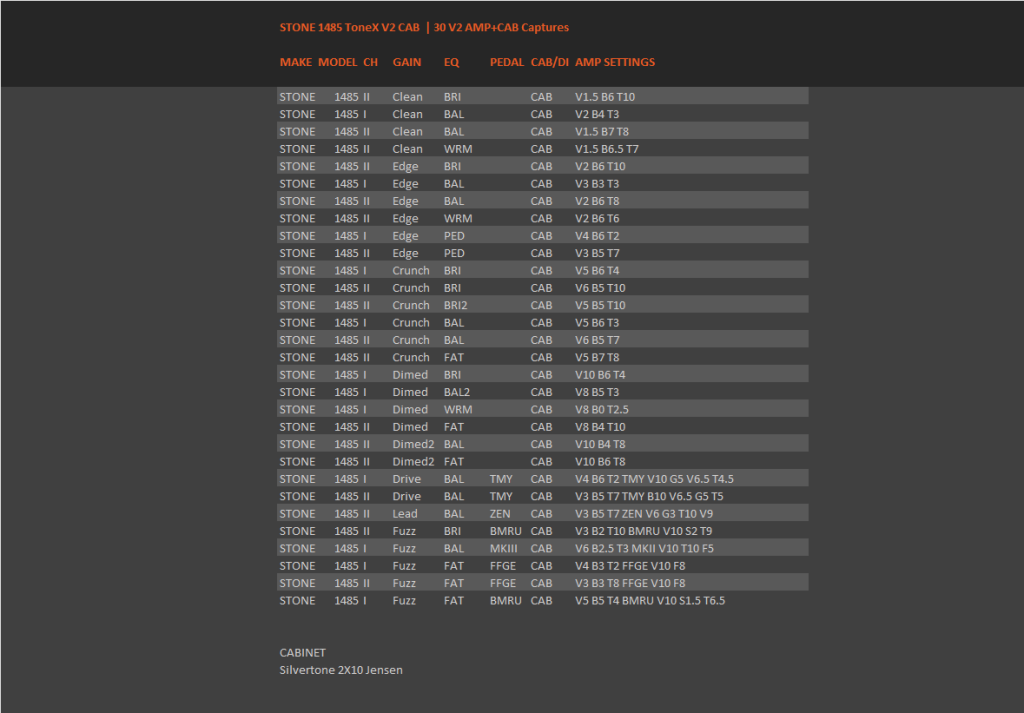This screenshot has height=713, width=1024.
Task: Select the 'V3 B3 T3' amp settings cell
Action: click(597, 183)
